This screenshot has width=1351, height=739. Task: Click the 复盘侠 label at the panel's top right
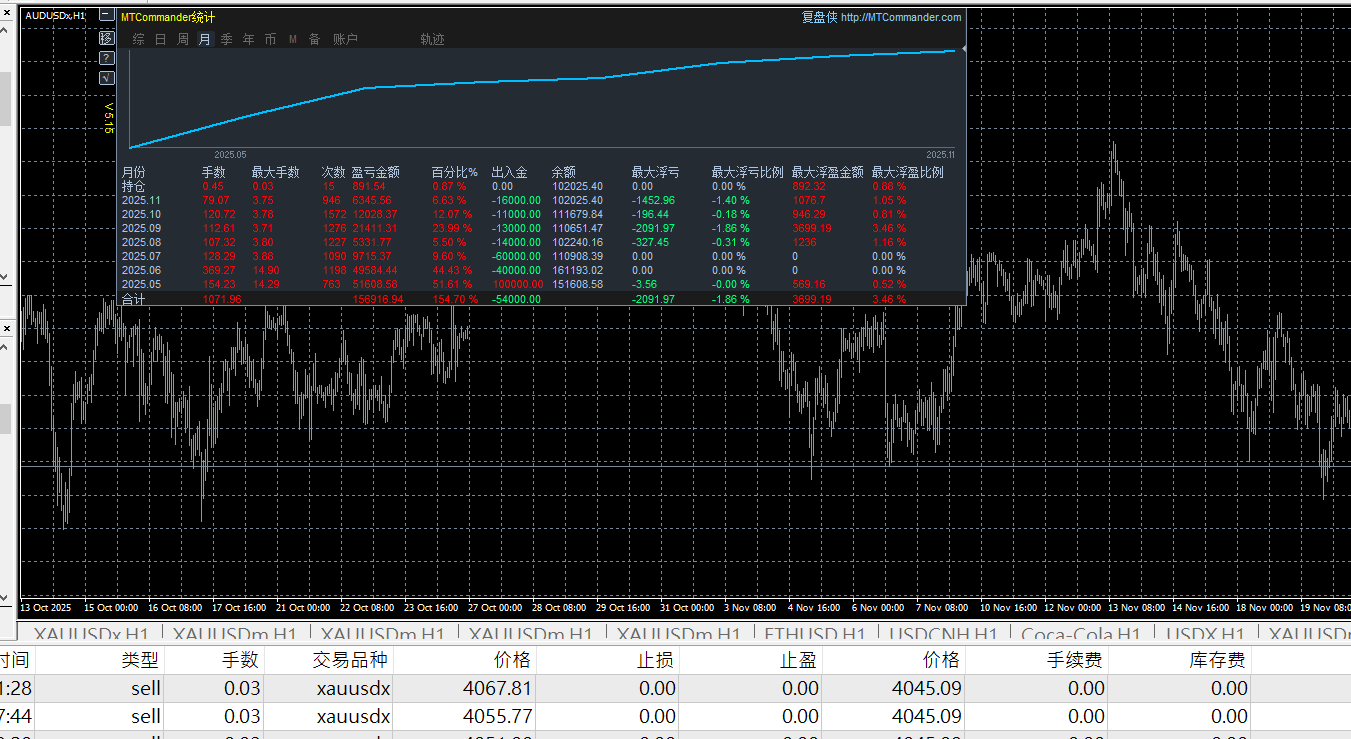pyautogui.click(x=819, y=17)
